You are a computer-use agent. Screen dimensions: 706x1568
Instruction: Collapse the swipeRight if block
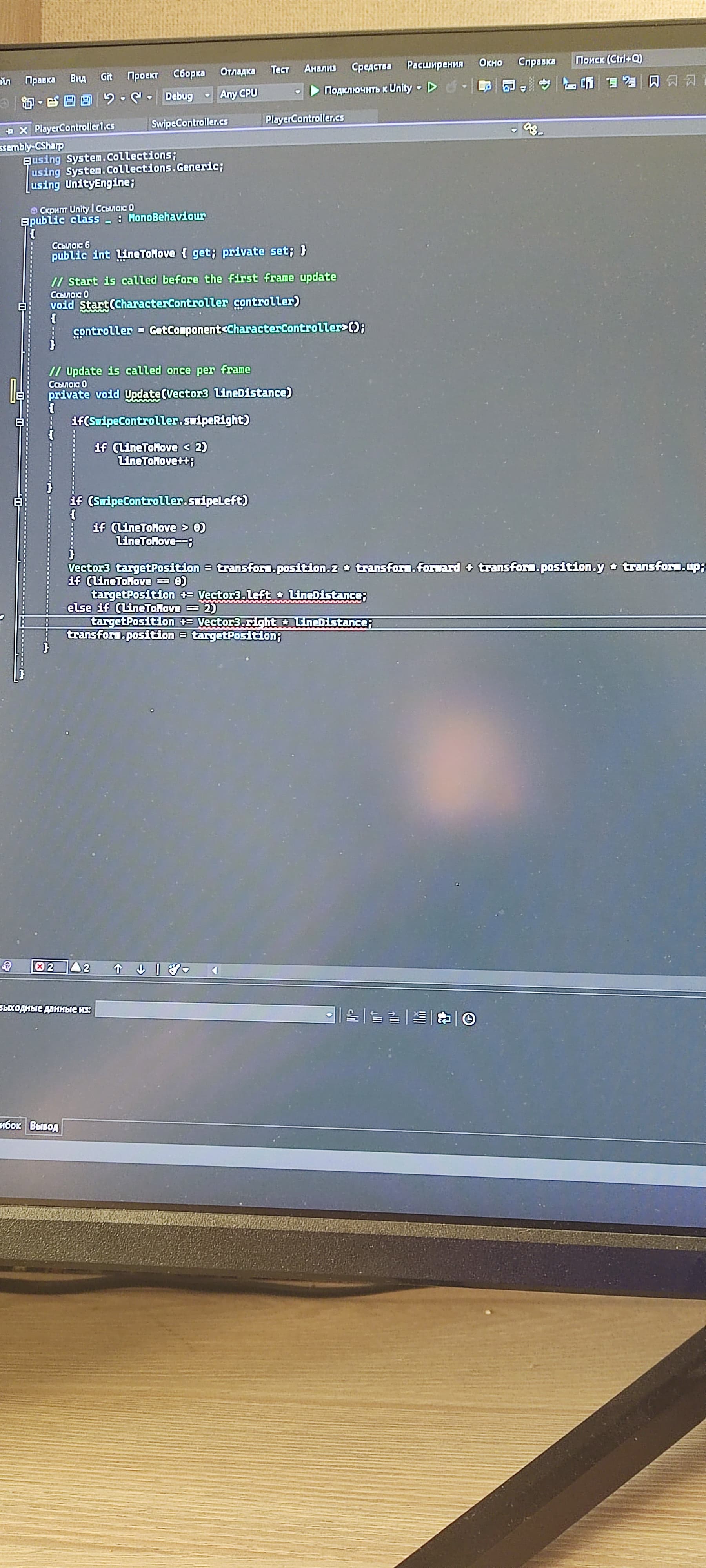pyautogui.click(x=20, y=422)
